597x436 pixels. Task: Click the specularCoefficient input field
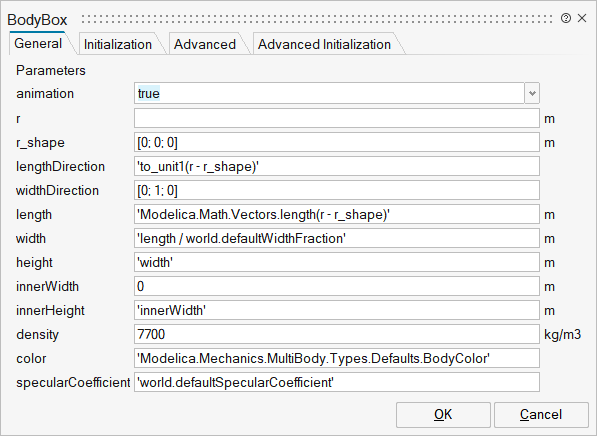pos(337,382)
